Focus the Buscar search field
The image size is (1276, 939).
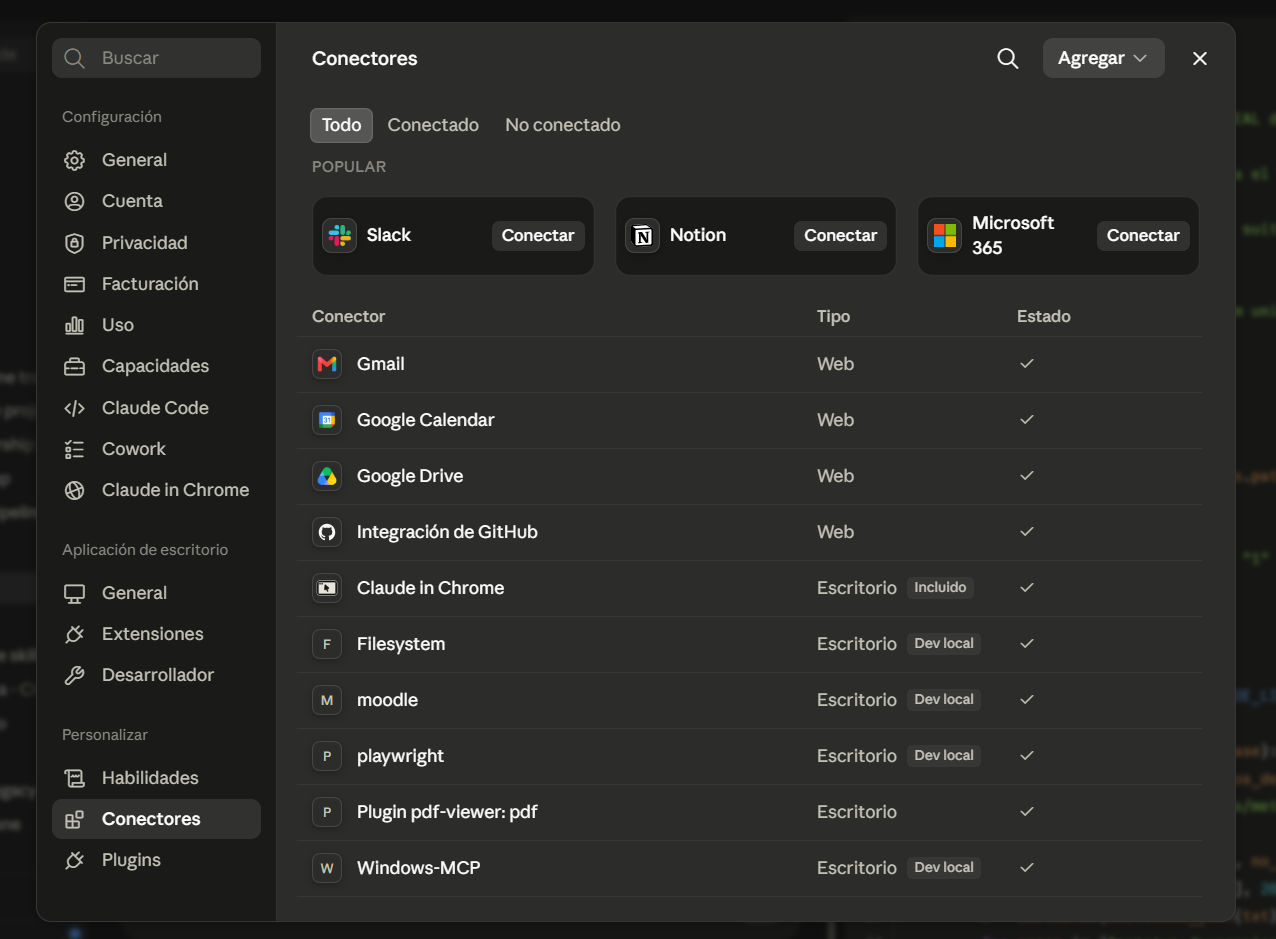pos(156,58)
